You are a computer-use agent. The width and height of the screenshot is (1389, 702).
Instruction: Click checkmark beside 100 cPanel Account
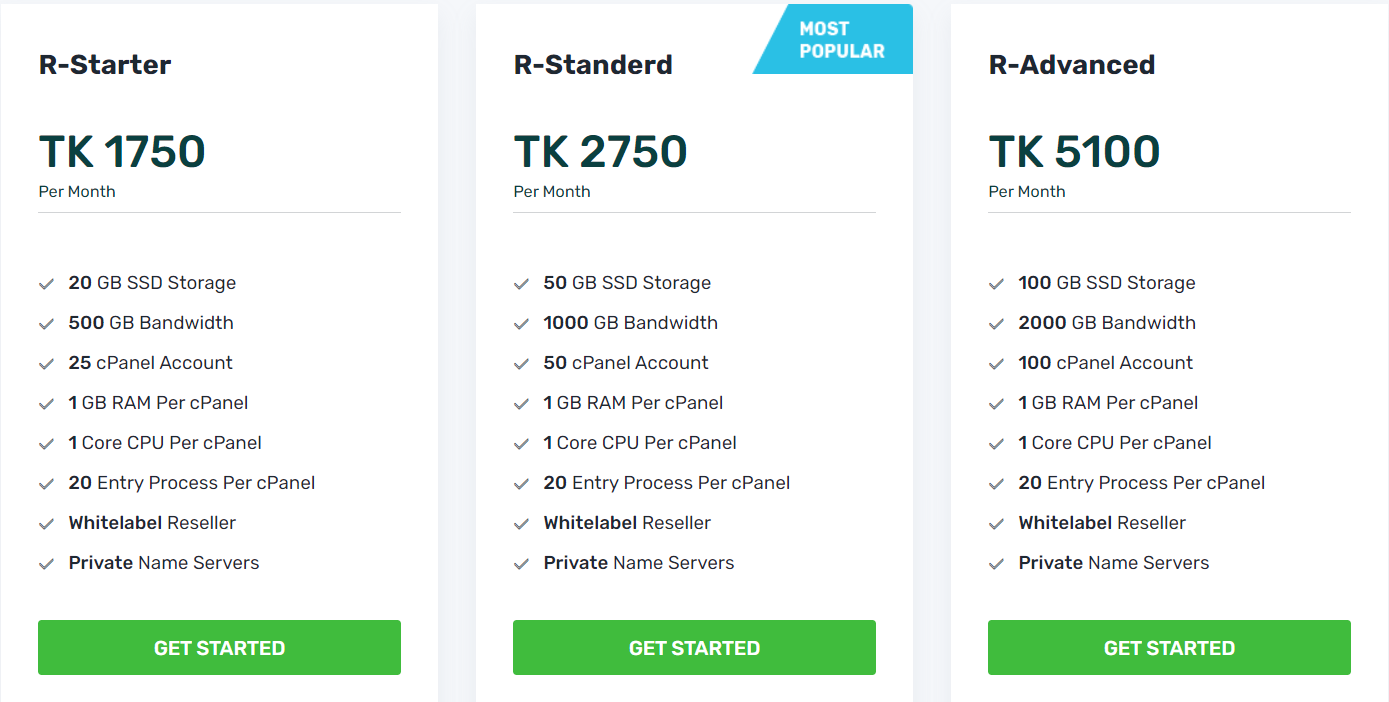[996, 364]
